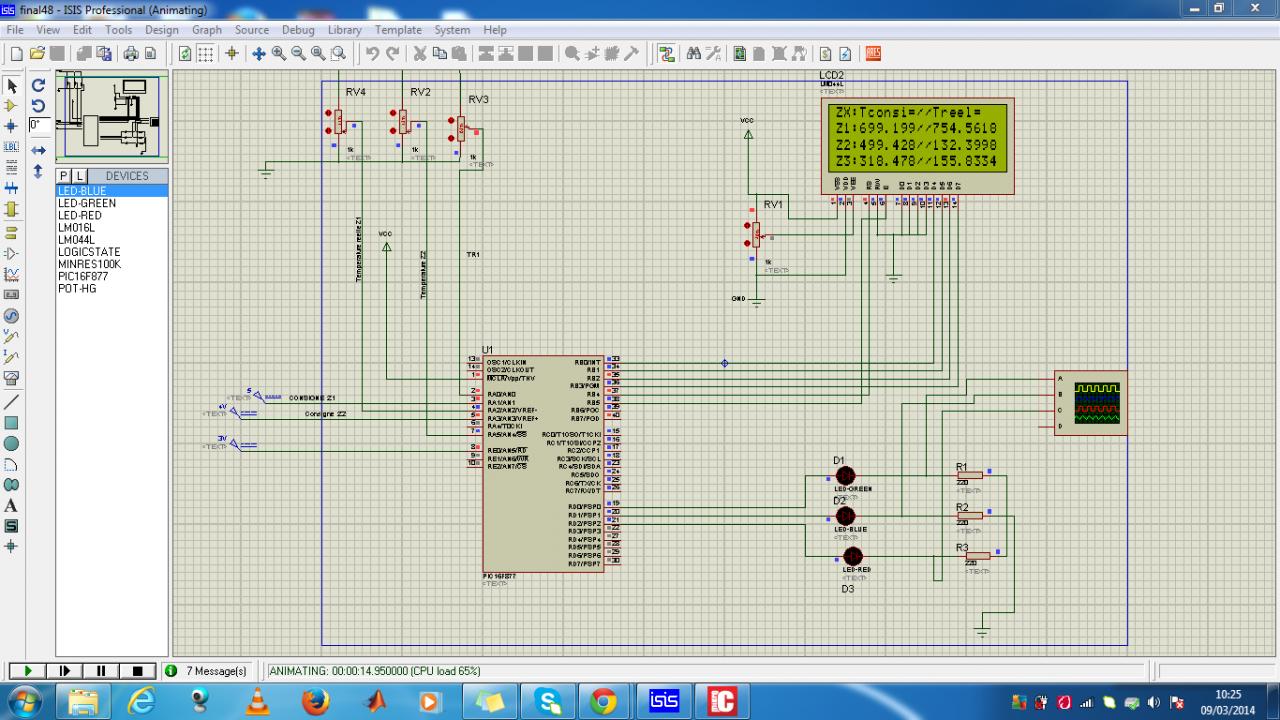1280x720 pixels.
Task: Open the Template menu
Action: pyautogui.click(x=398, y=30)
